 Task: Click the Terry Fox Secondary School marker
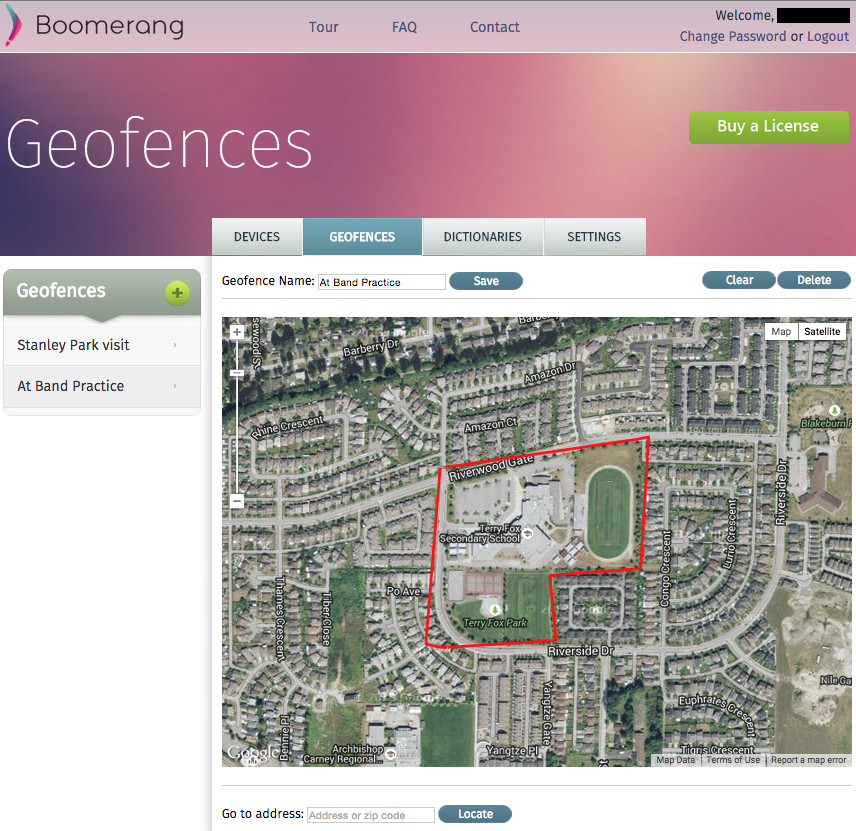point(527,533)
